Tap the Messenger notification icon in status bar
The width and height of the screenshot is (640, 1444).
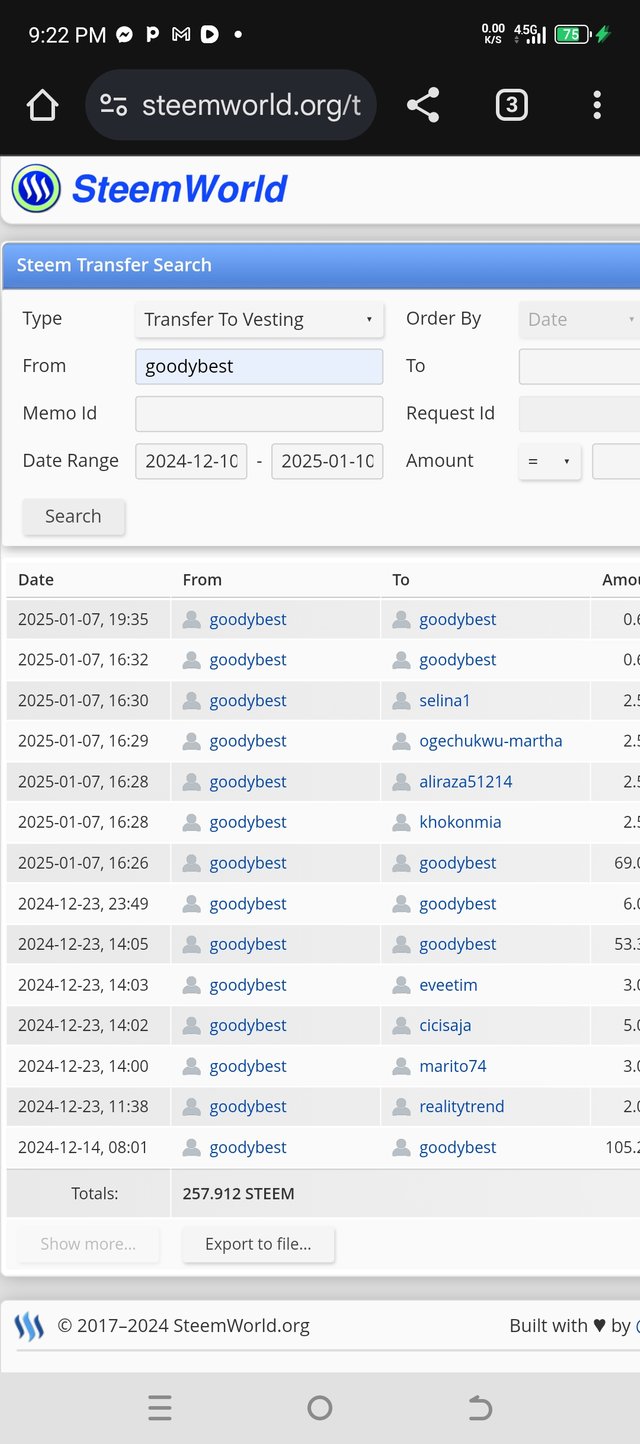click(x=125, y=34)
